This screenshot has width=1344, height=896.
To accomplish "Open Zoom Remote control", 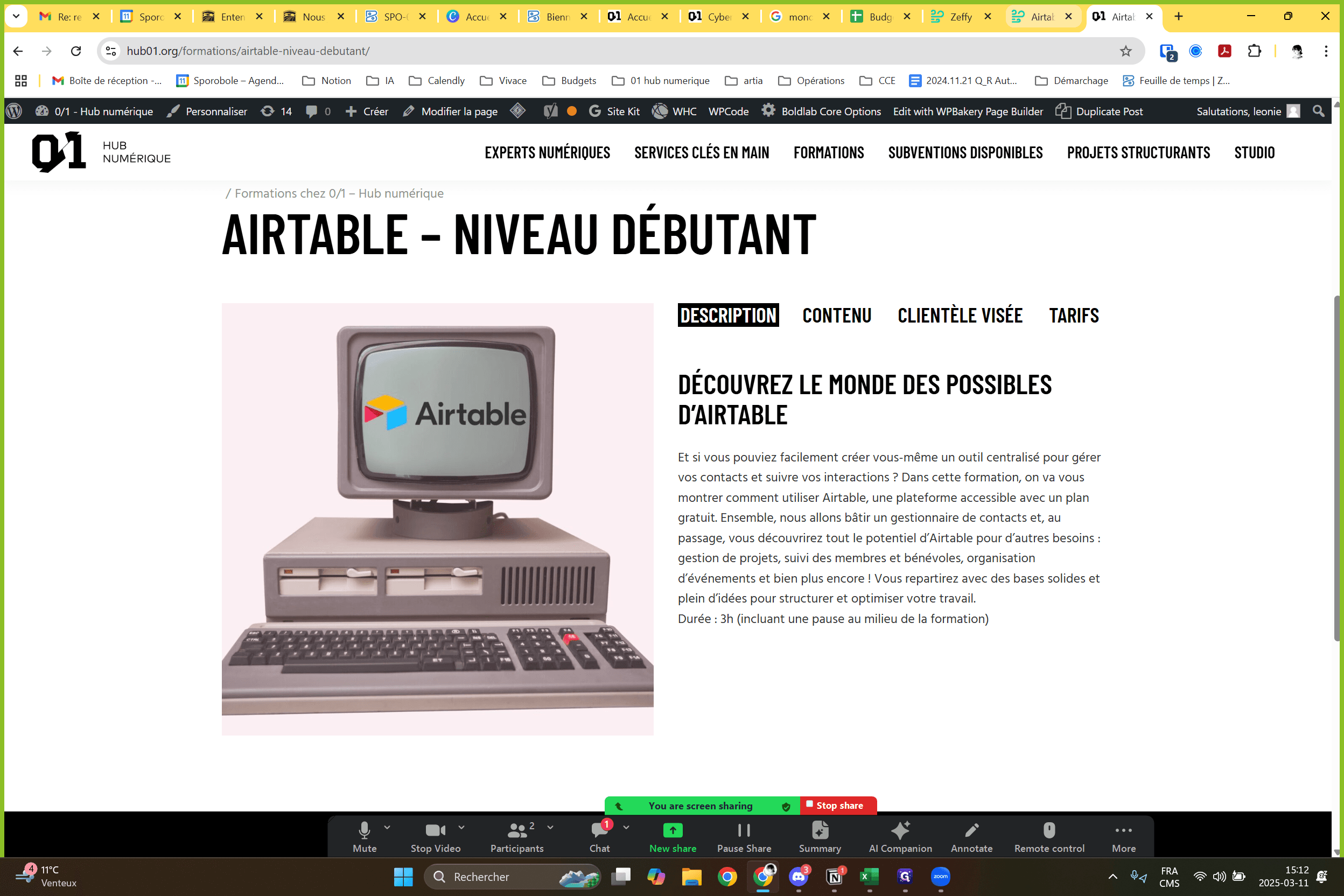I will (x=1049, y=837).
